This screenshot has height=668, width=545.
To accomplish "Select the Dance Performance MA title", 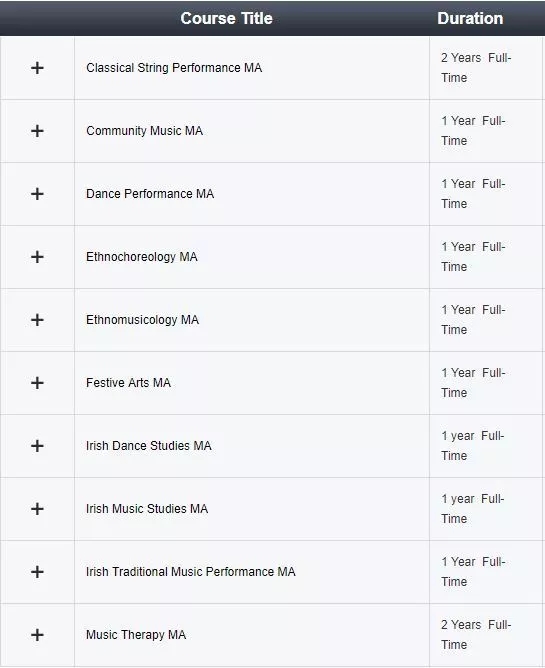I will click(x=150, y=194).
